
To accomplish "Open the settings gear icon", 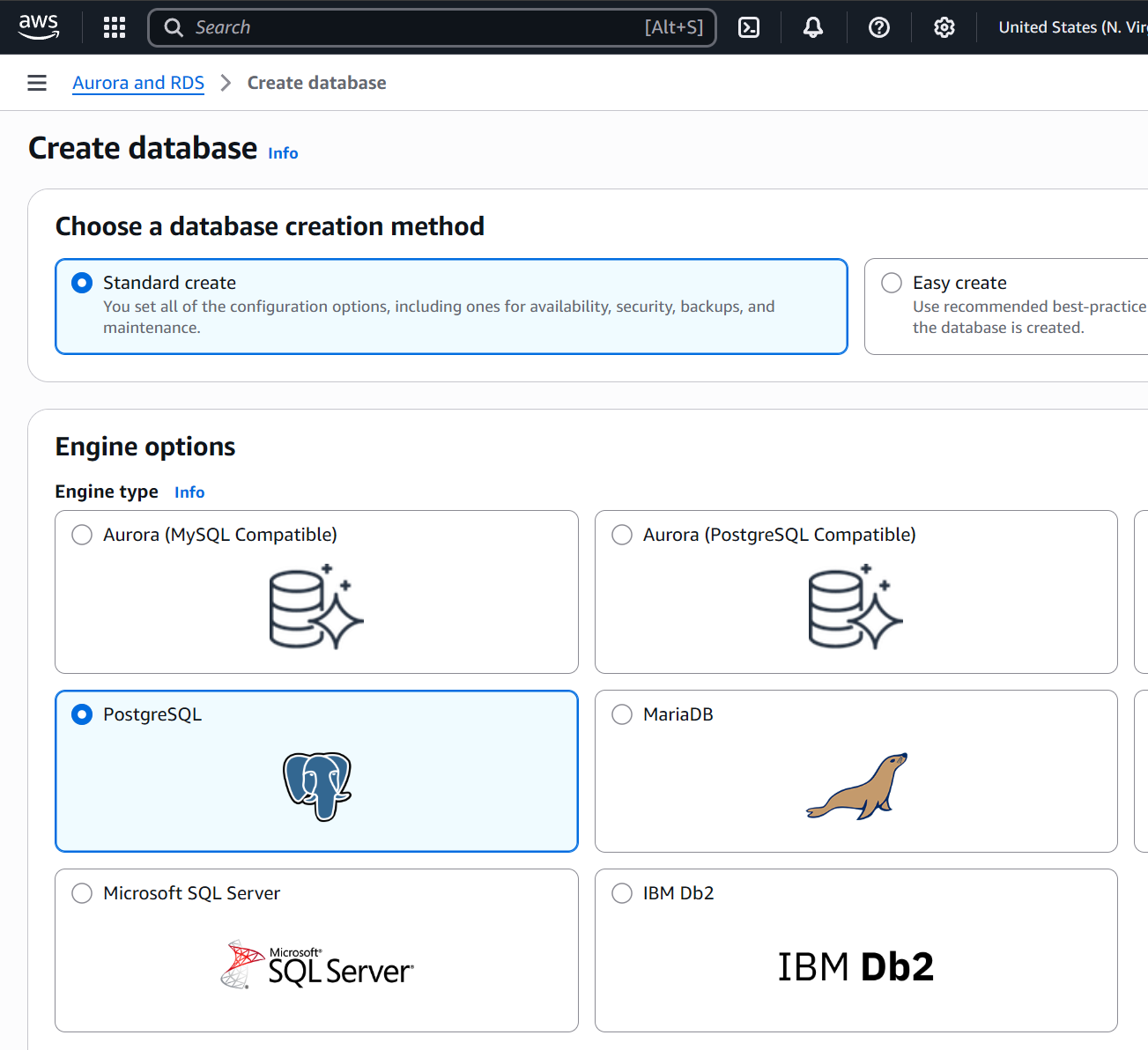I will click(944, 27).
